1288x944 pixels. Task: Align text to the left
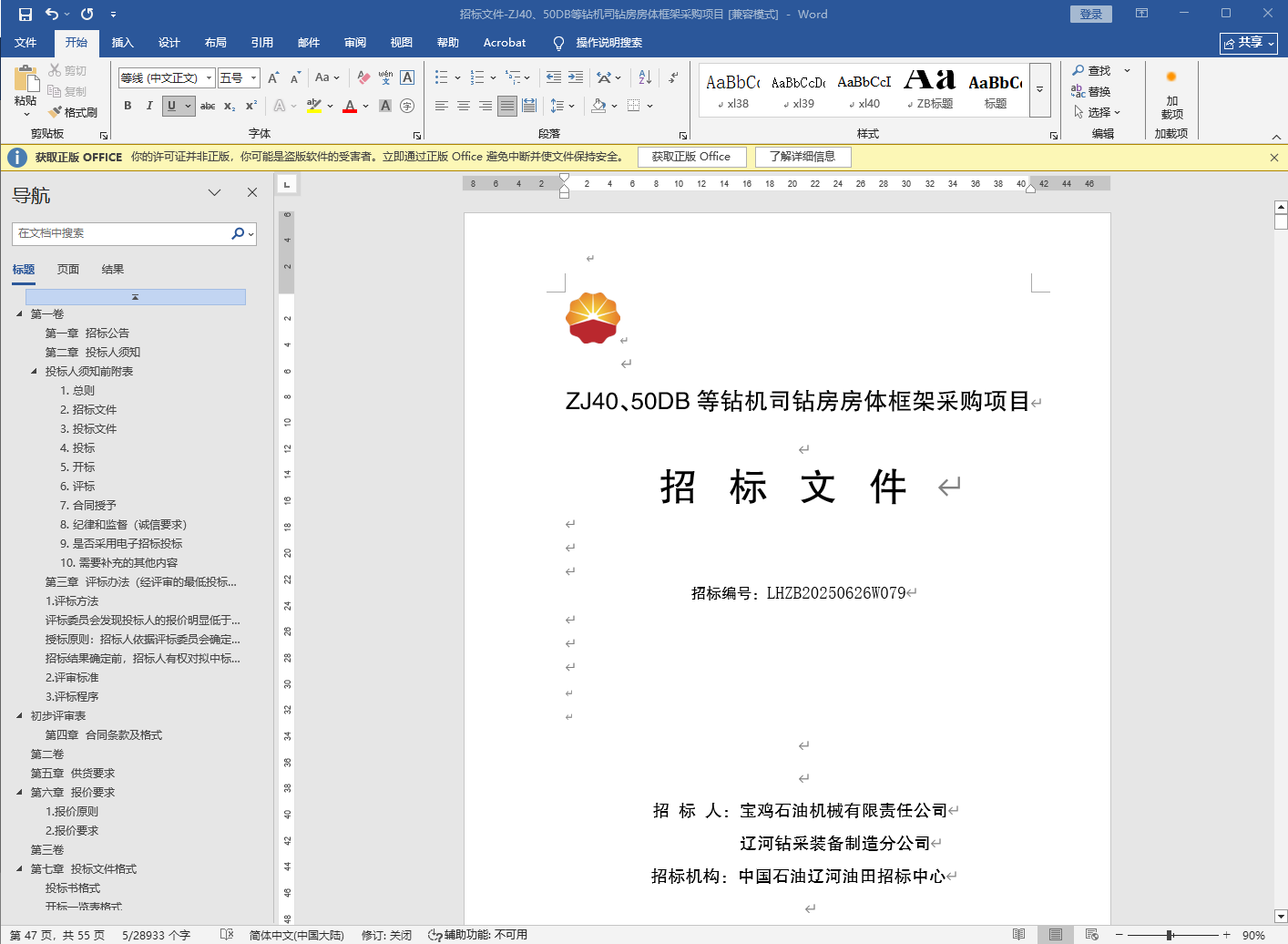click(442, 106)
